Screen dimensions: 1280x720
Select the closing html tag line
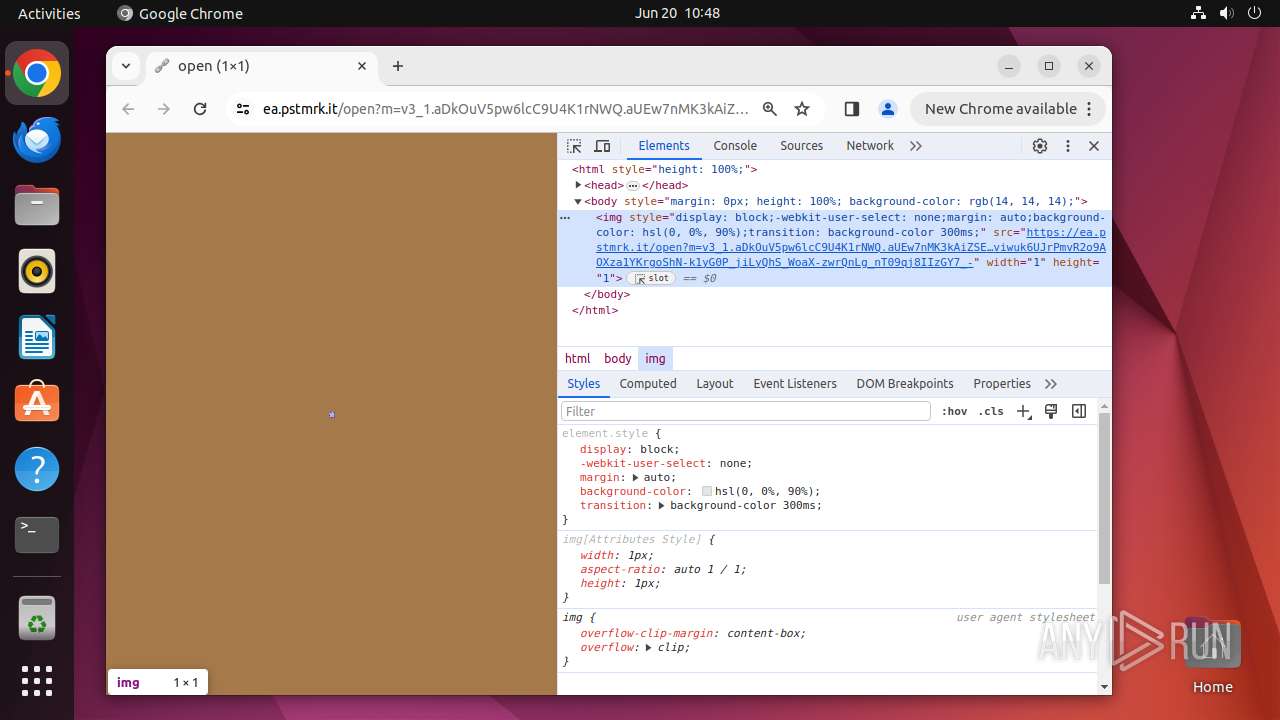coord(595,311)
